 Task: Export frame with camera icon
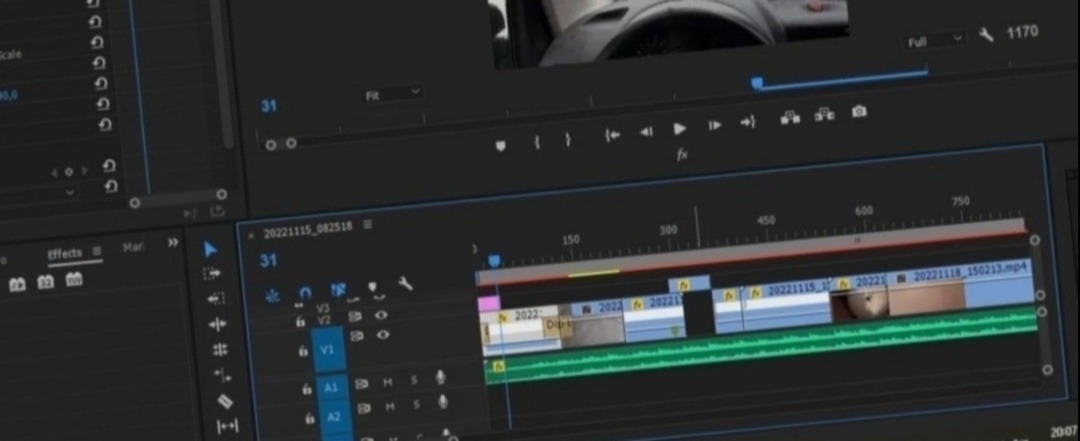coord(859,111)
